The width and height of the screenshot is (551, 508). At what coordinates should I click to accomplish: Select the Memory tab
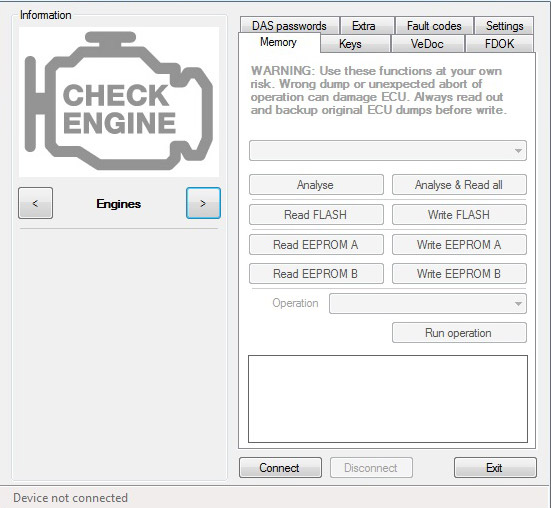click(x=279, y=43)
